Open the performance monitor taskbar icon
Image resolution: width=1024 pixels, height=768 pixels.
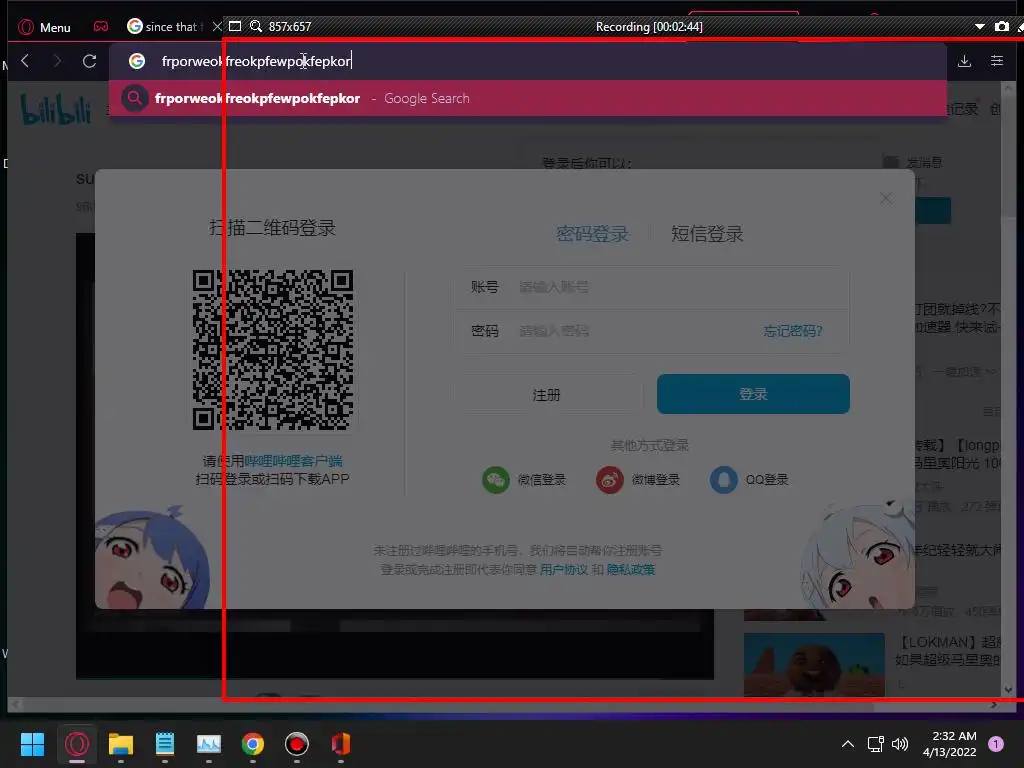[x=209, y=744]
